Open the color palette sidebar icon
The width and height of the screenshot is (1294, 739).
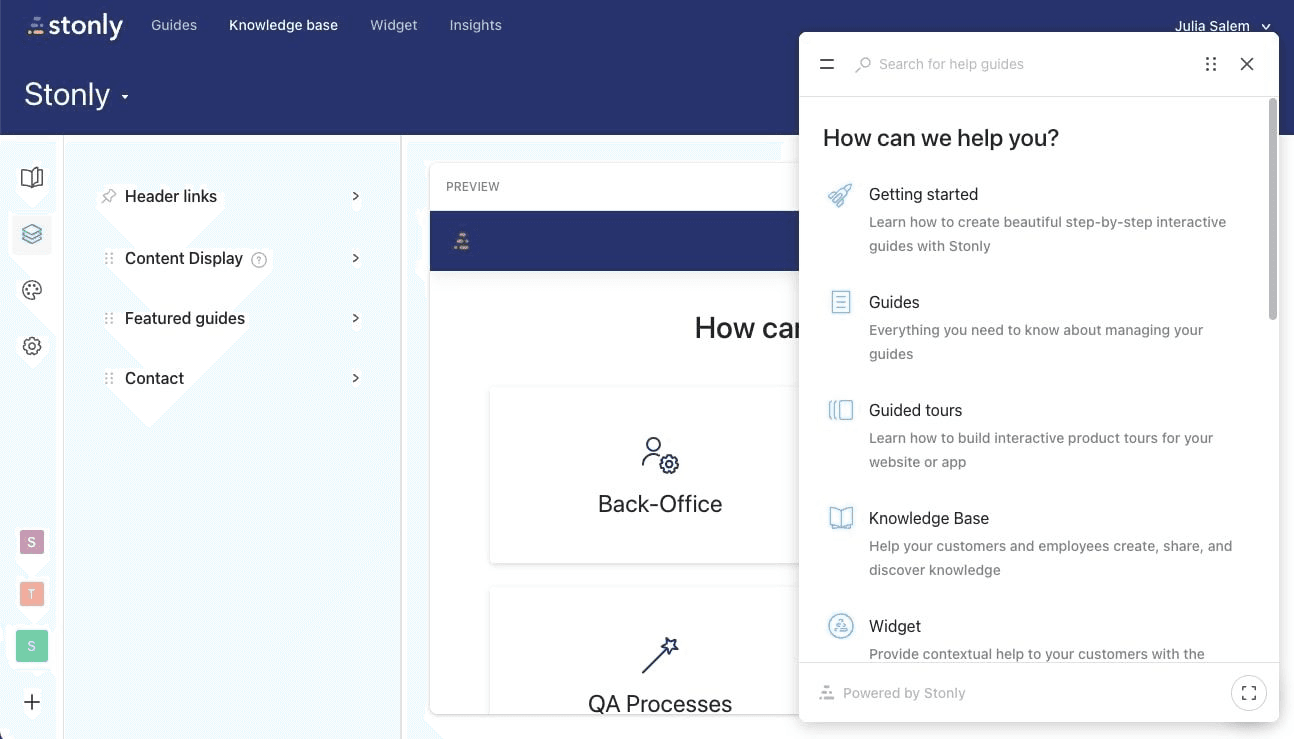point(32,290)
